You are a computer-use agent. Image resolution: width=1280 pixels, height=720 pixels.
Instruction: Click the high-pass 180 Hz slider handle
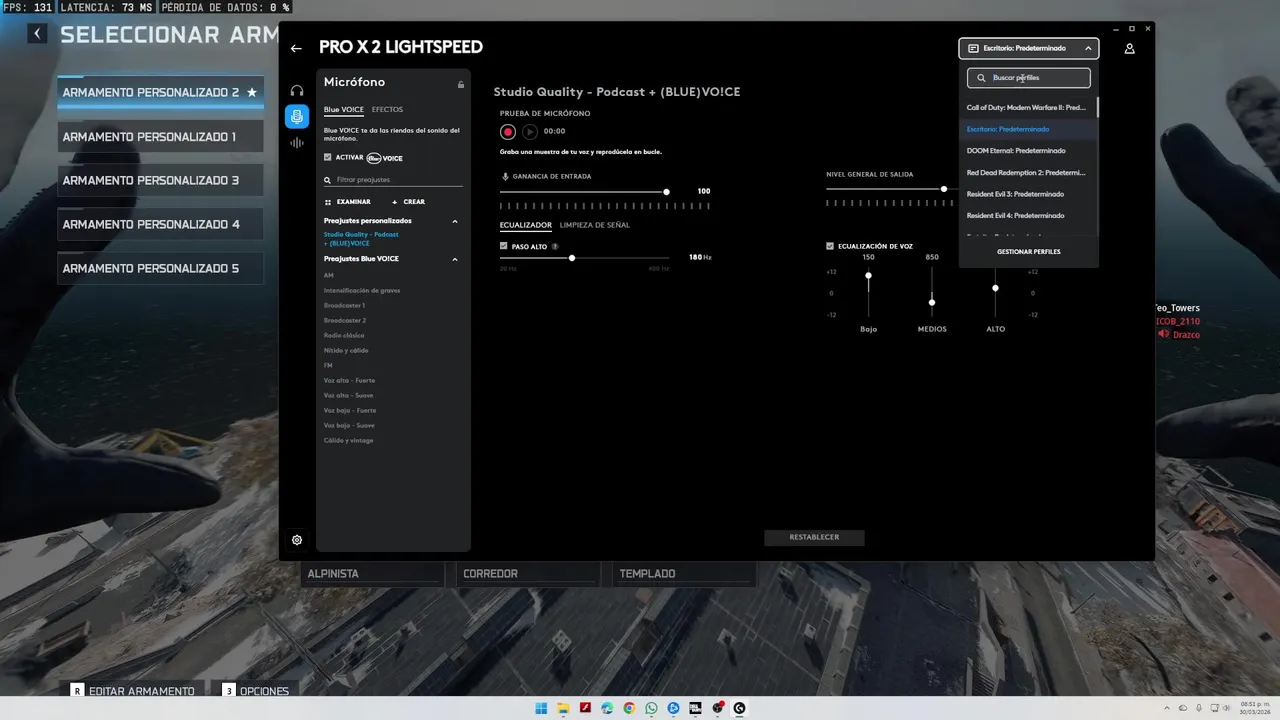(x=572, y=258)
